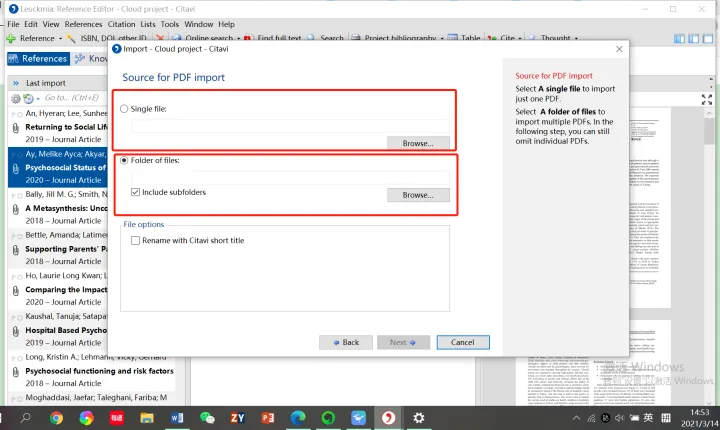Open Google Chrome from the taskbar
720x430 pixels.
[x=57, y=417]
